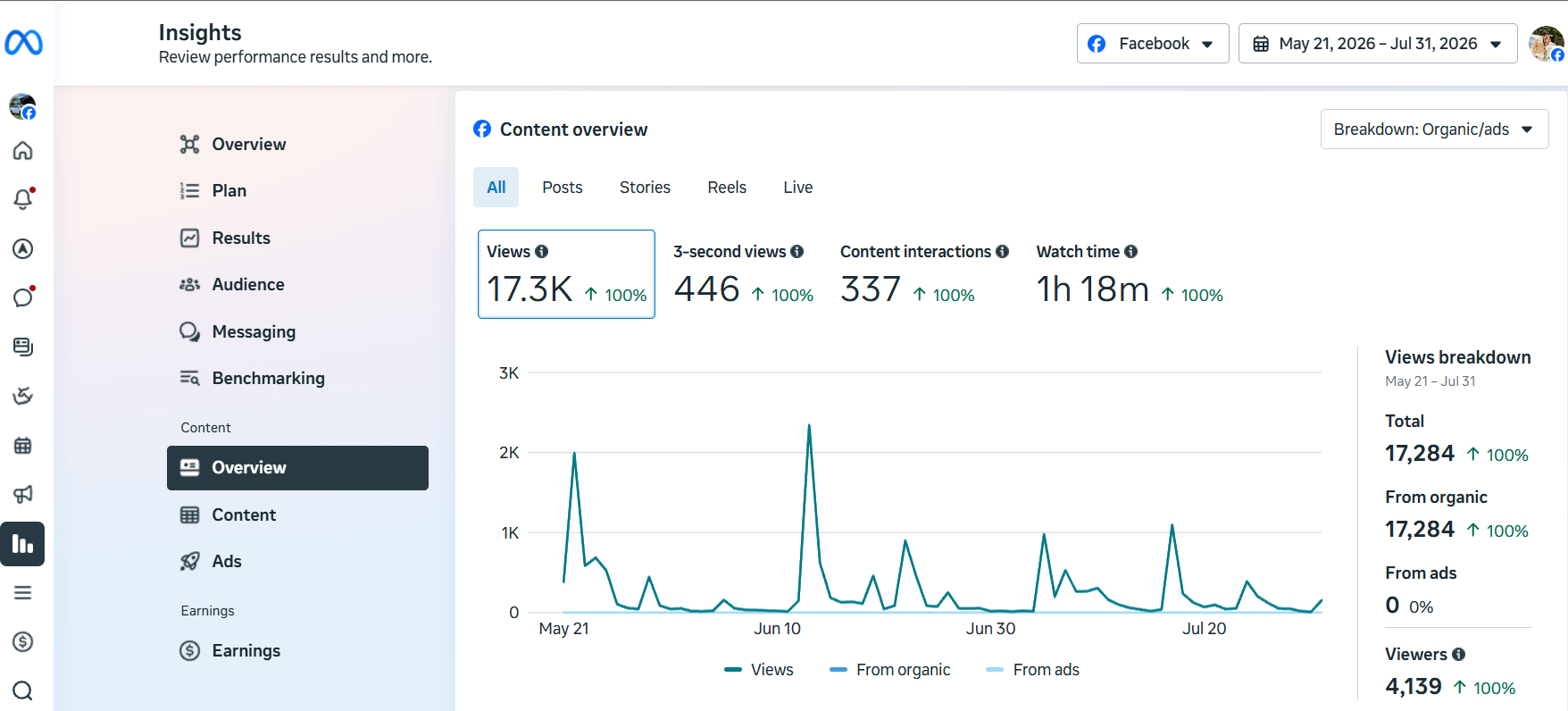Expand the Breakdown: Organic/ads dropdown
Image resolution: width=1568 pixels, height=711 pixels.
(1434, 130)
